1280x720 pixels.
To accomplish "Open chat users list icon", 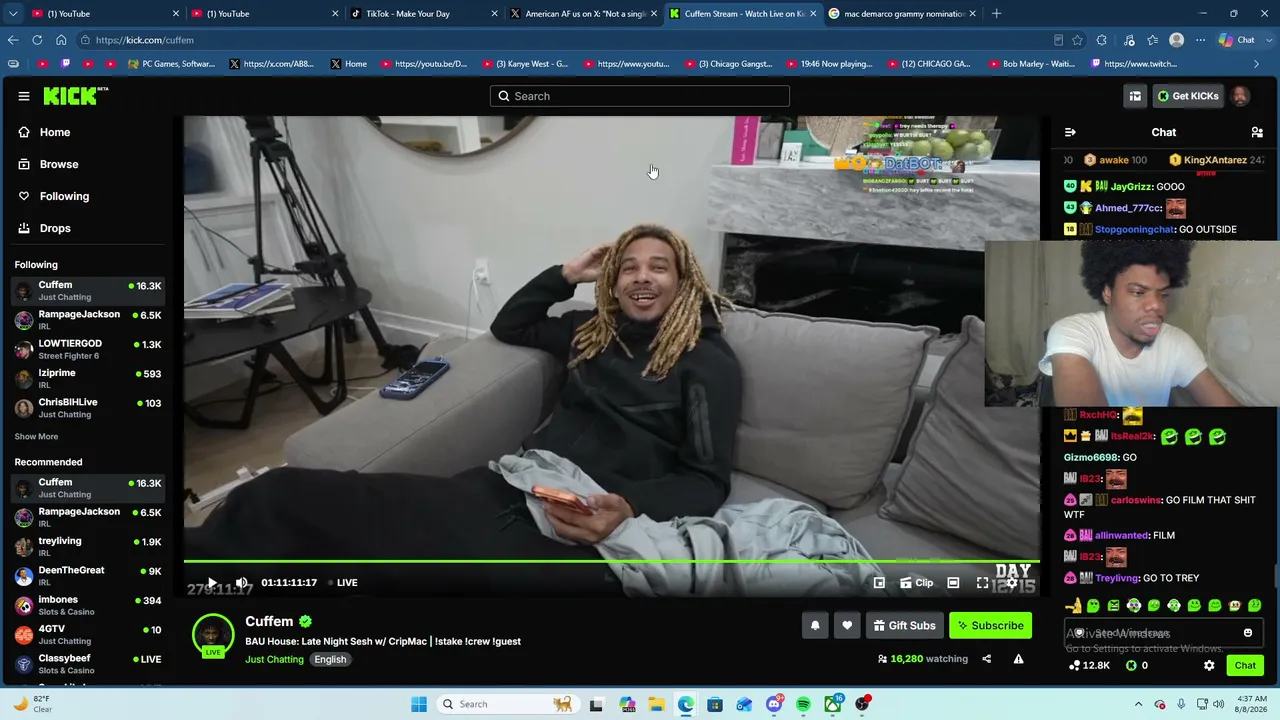I will (x=1257, y=132).
